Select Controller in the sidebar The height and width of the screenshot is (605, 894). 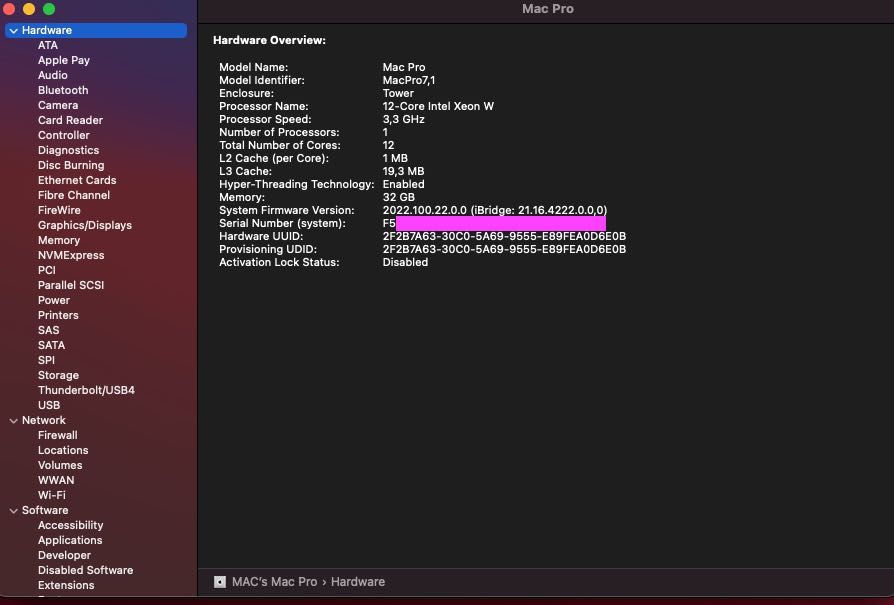tap(64, 135)
